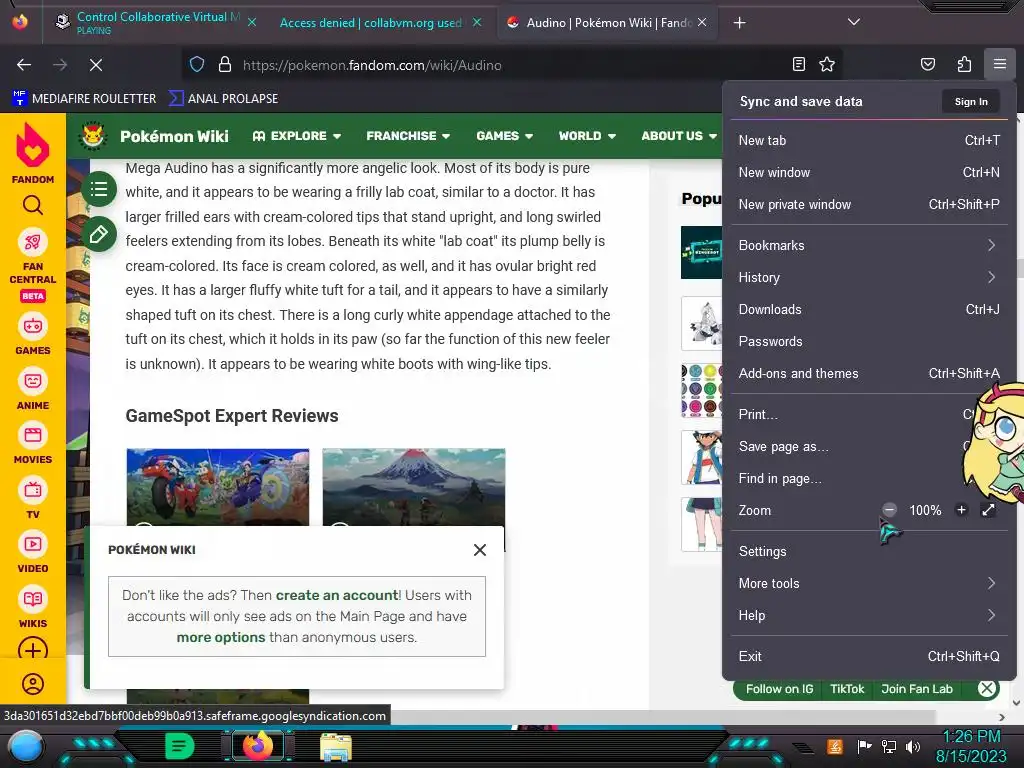
Task: Expand the EXPLORE dropdown in wiki nav
Action: [x=296, y=136]
